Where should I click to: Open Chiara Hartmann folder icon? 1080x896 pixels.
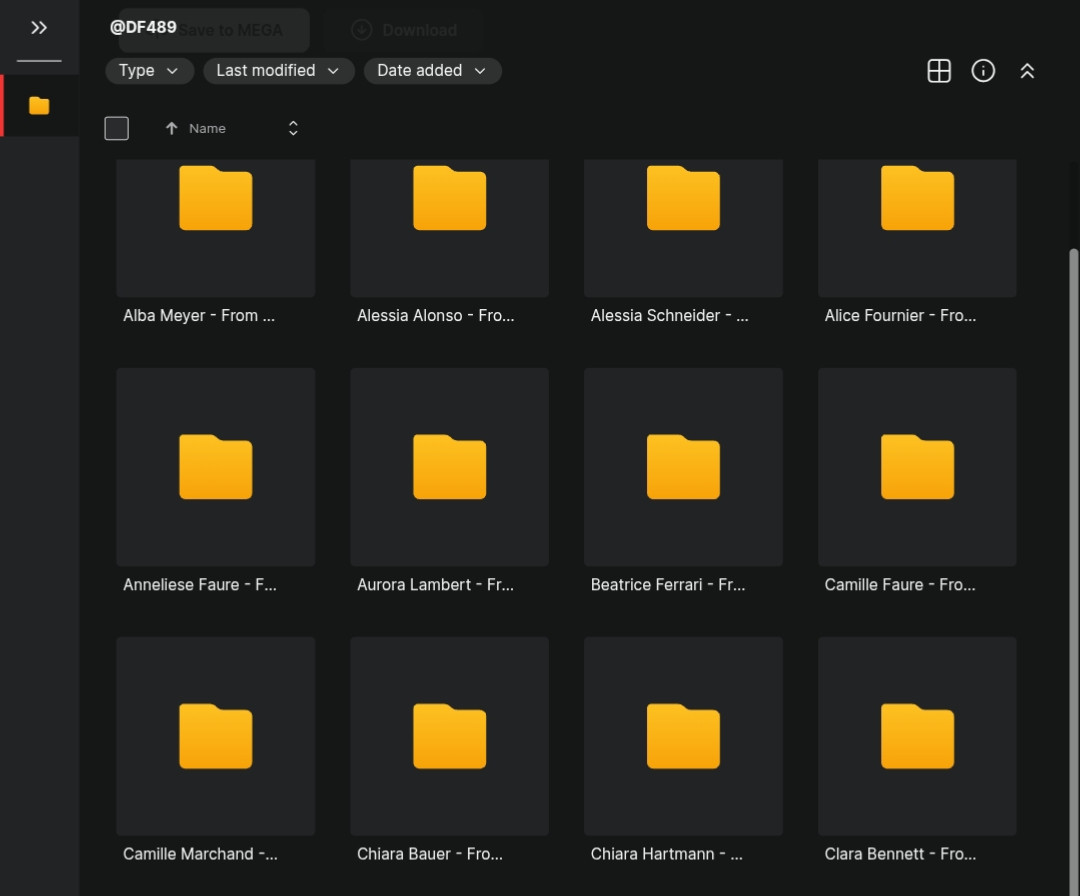pos(683,736)
